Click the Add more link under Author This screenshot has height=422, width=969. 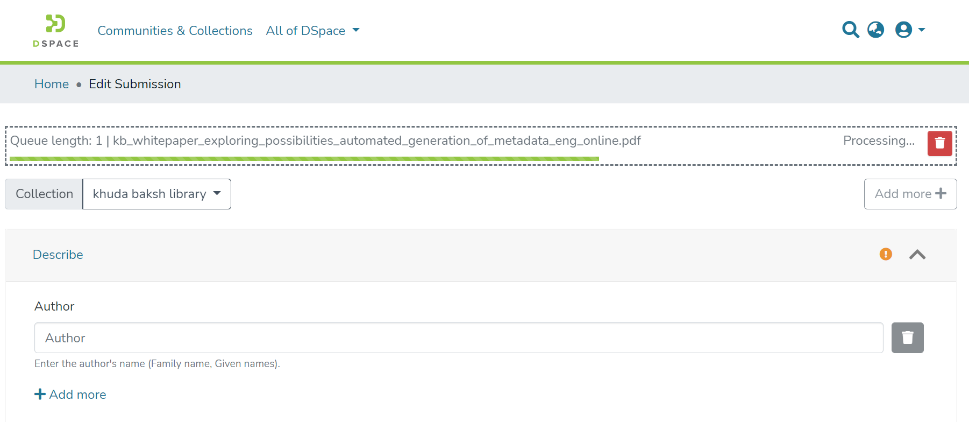click(x=70, y=395)
